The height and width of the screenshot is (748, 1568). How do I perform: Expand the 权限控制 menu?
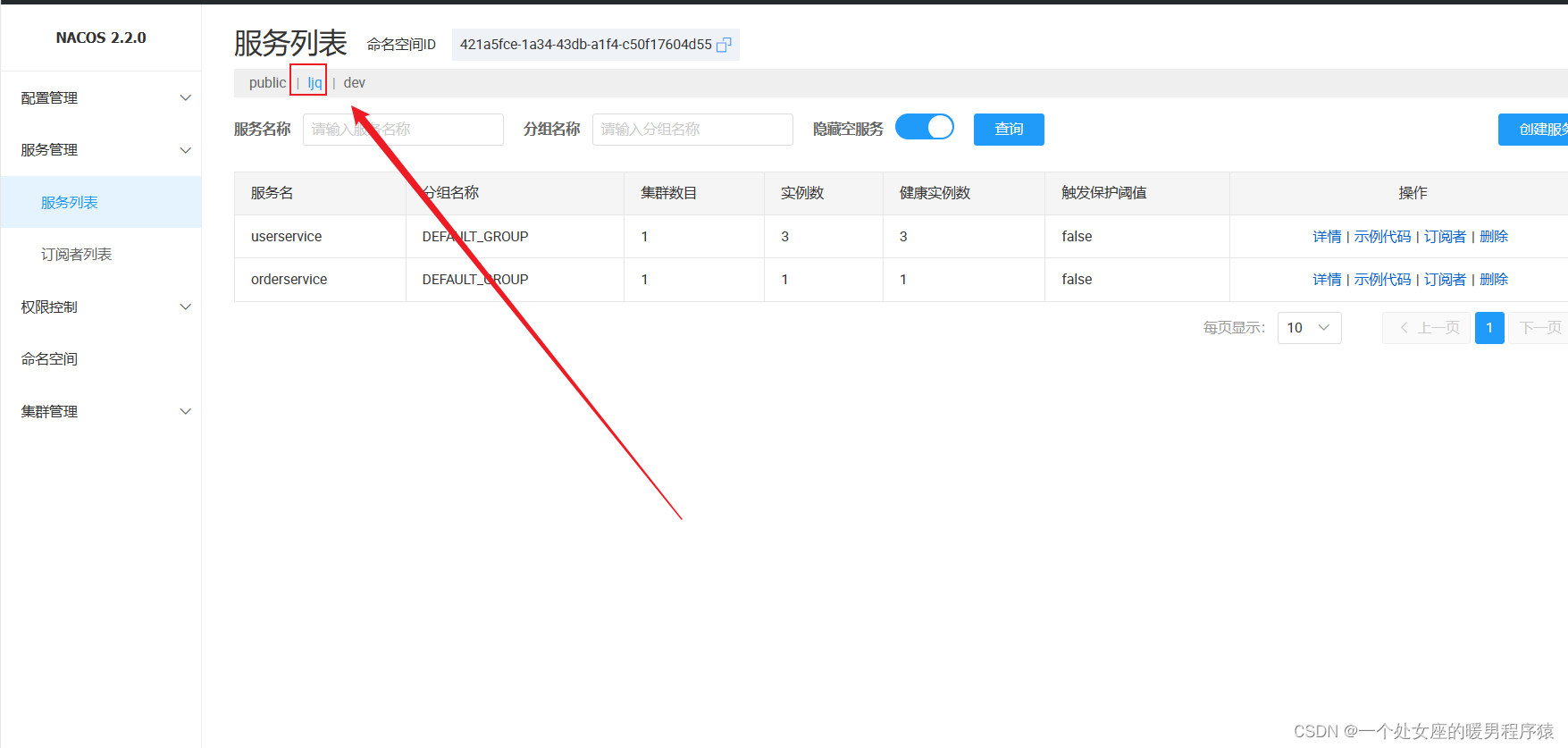pyautogui.click(x=101, y=307)
